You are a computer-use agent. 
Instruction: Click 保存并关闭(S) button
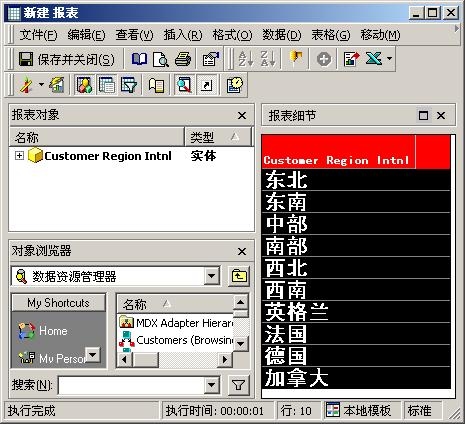coord(67,59)
